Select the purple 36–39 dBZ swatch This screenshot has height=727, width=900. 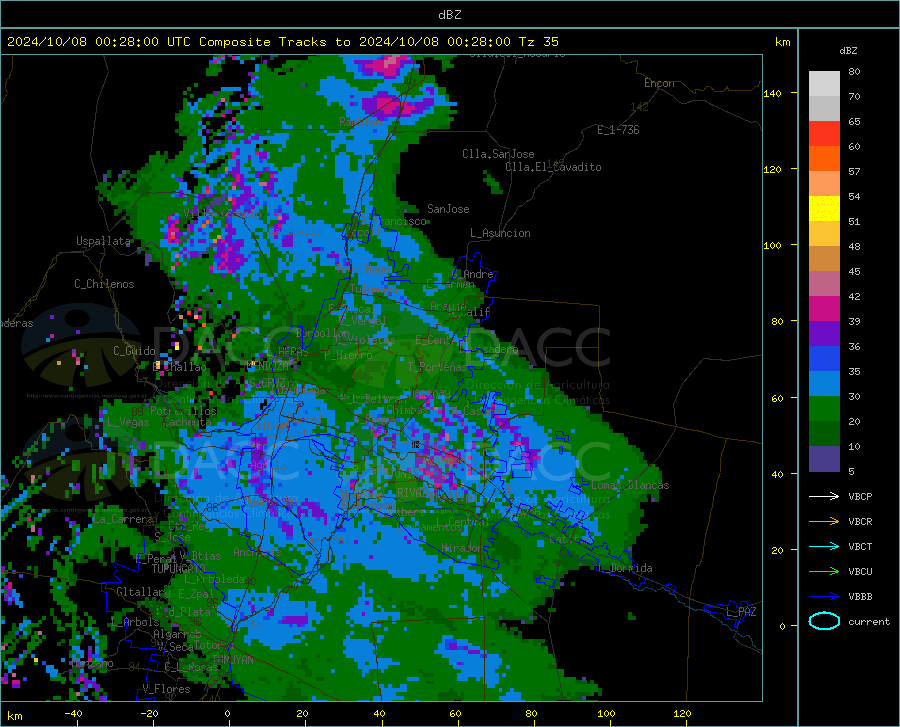(x=824, y=334)
